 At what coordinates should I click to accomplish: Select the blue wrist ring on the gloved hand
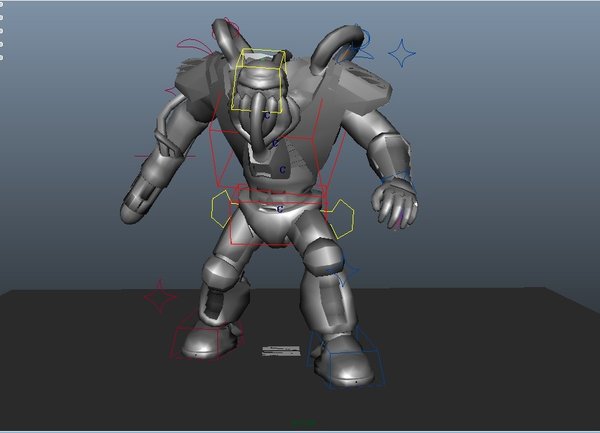398,176
